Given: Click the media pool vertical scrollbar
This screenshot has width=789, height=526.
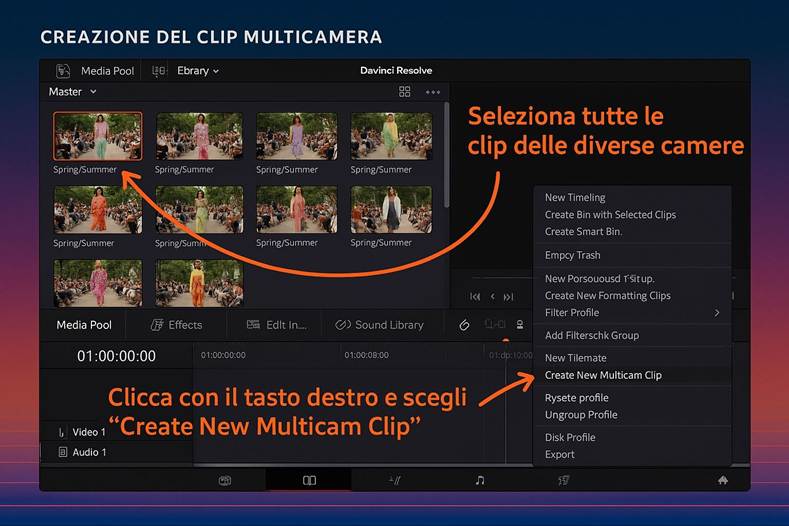Looking at the screenshot, I should (x=446, y=155).
